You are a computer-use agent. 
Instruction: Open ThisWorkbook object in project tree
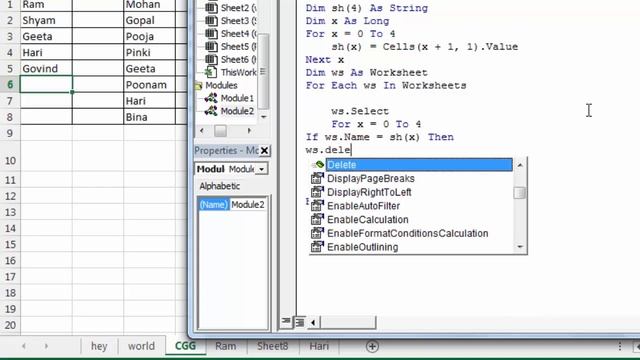click(231, 72)
